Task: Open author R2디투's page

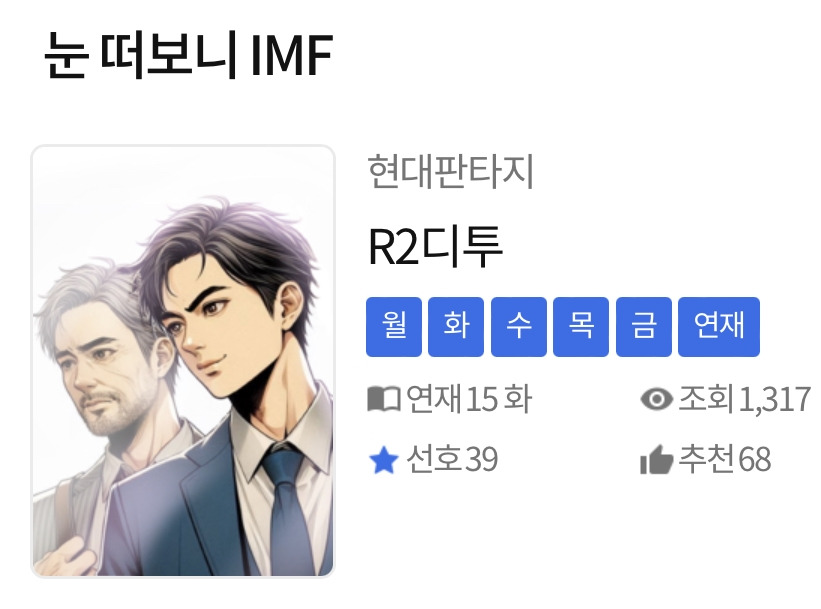Action: pos(436,246)
